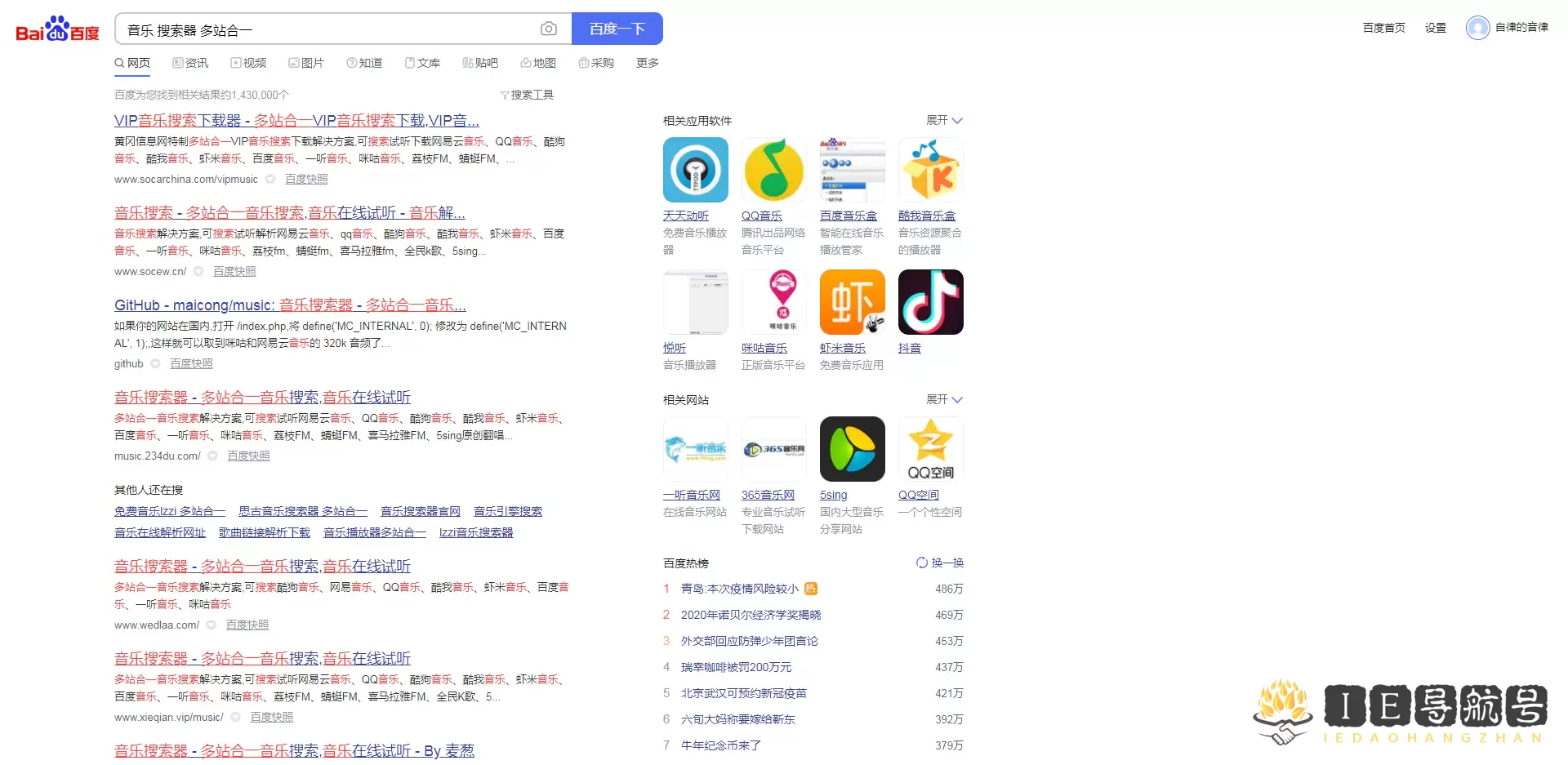Expand the 相关网站 section
This screenshot has height=765, width=1568.
click(944, 399)
